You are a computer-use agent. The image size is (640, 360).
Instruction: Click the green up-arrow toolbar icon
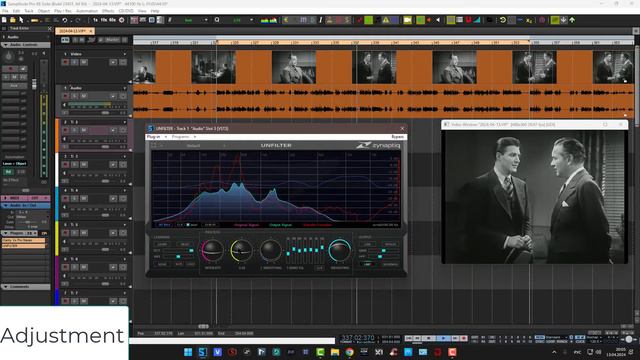click(x=572, y=20)
